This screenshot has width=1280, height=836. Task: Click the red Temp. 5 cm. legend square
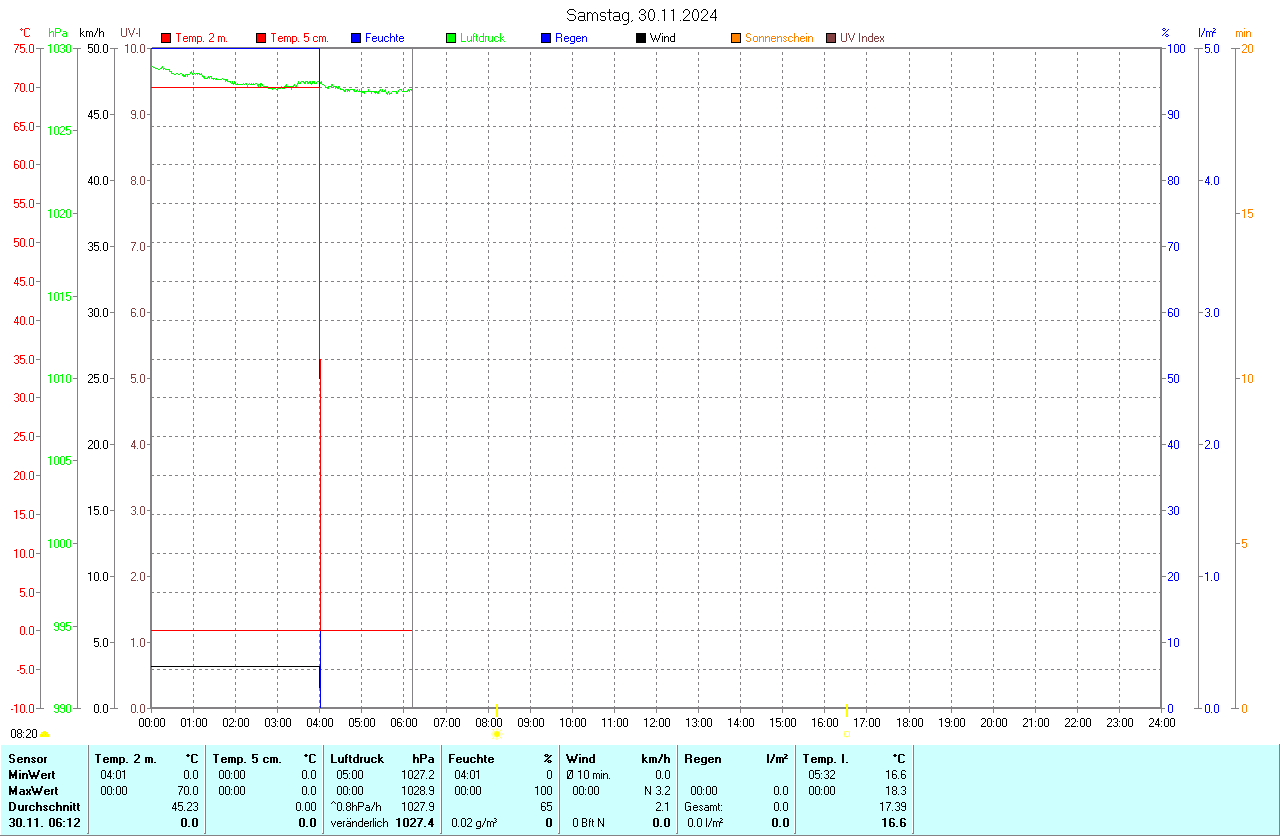coord(261,38)
